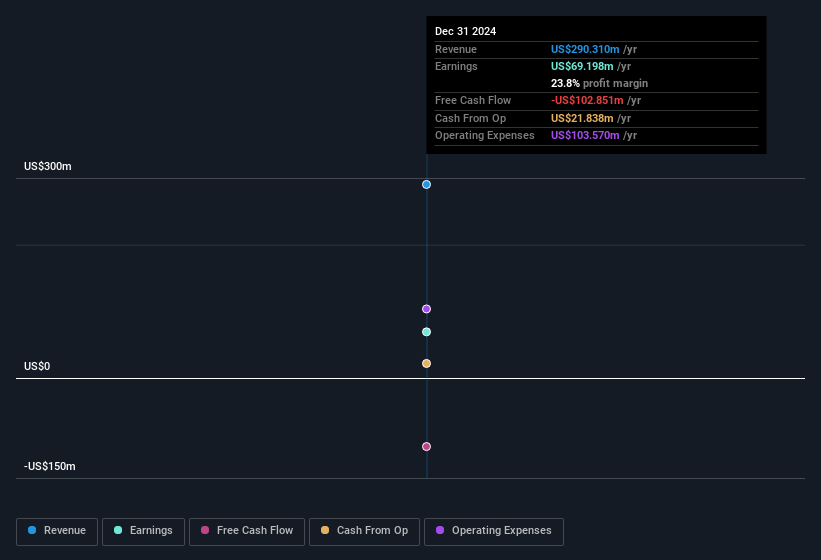Click the Cash From Op tooltip label

coord(470,118)
